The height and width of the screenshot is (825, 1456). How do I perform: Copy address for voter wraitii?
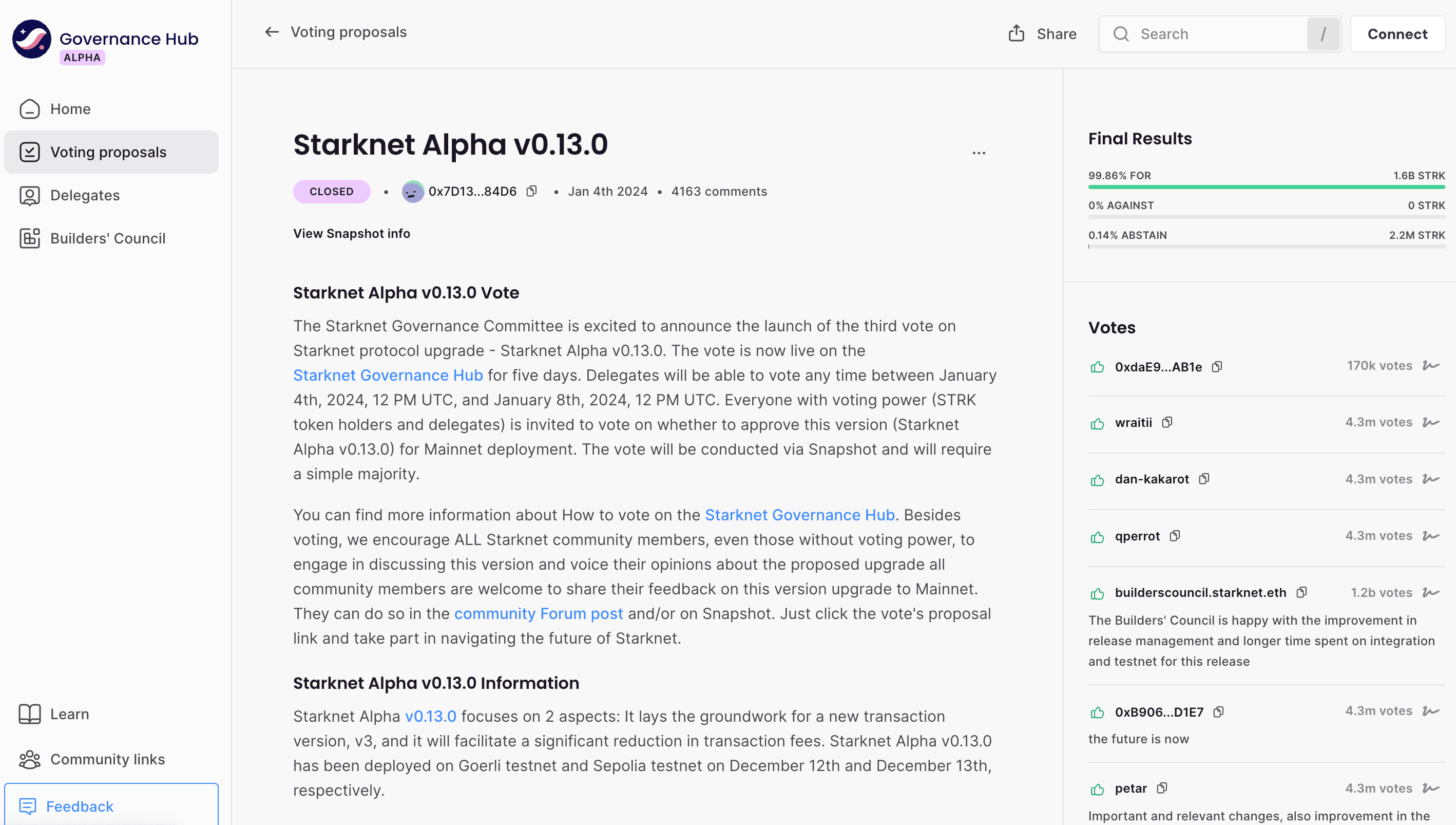pos(1167,422)
